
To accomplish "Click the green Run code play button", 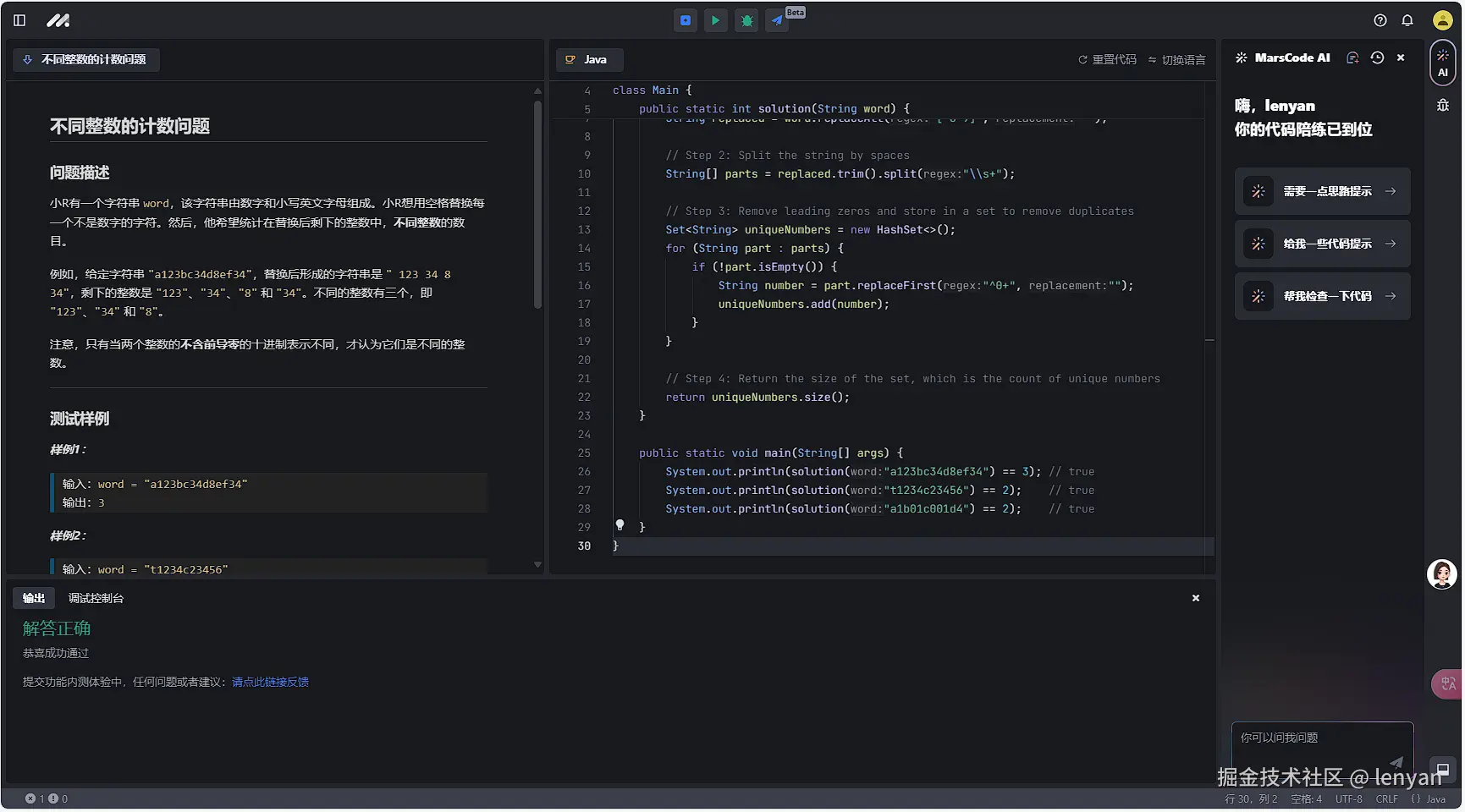I will (x=716, y=20).
